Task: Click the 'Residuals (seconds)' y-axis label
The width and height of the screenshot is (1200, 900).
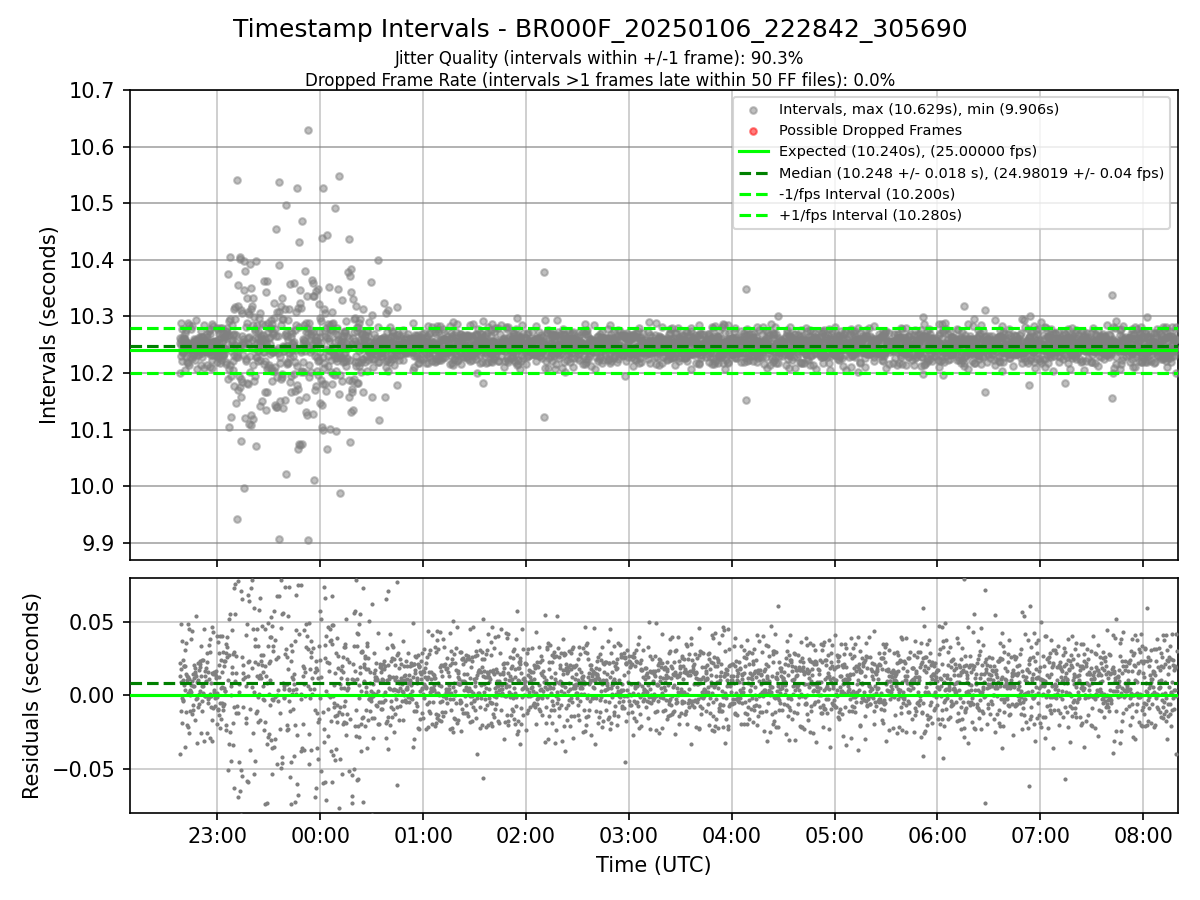Action: coord(31,696)
